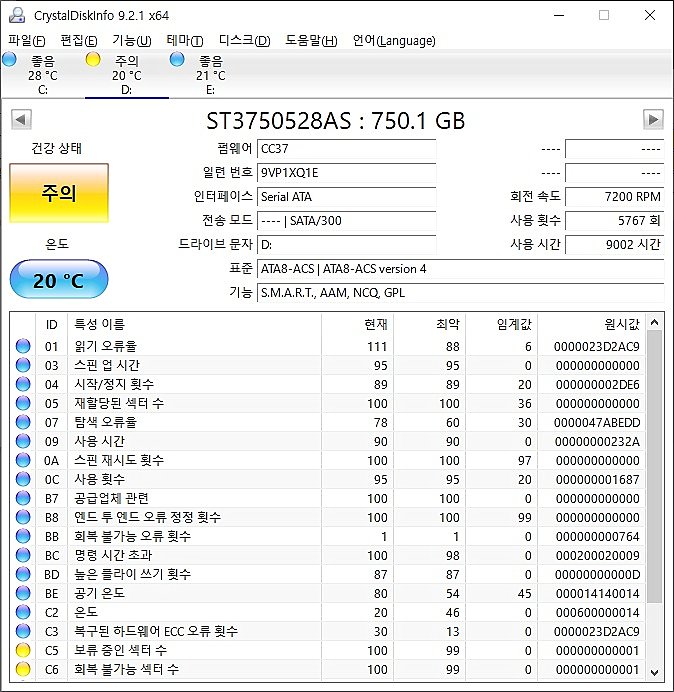This screenshot has height=692, width=674.
Task: Click the yellow icon of row C6 회복 불가능 섹터 수
Action: click(x=23, y=669)
